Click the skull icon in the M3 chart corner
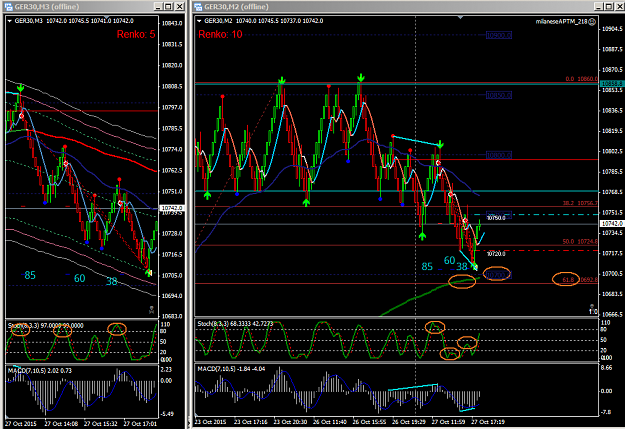This screenshot has height=429, width=625. (x=151, y=310)
